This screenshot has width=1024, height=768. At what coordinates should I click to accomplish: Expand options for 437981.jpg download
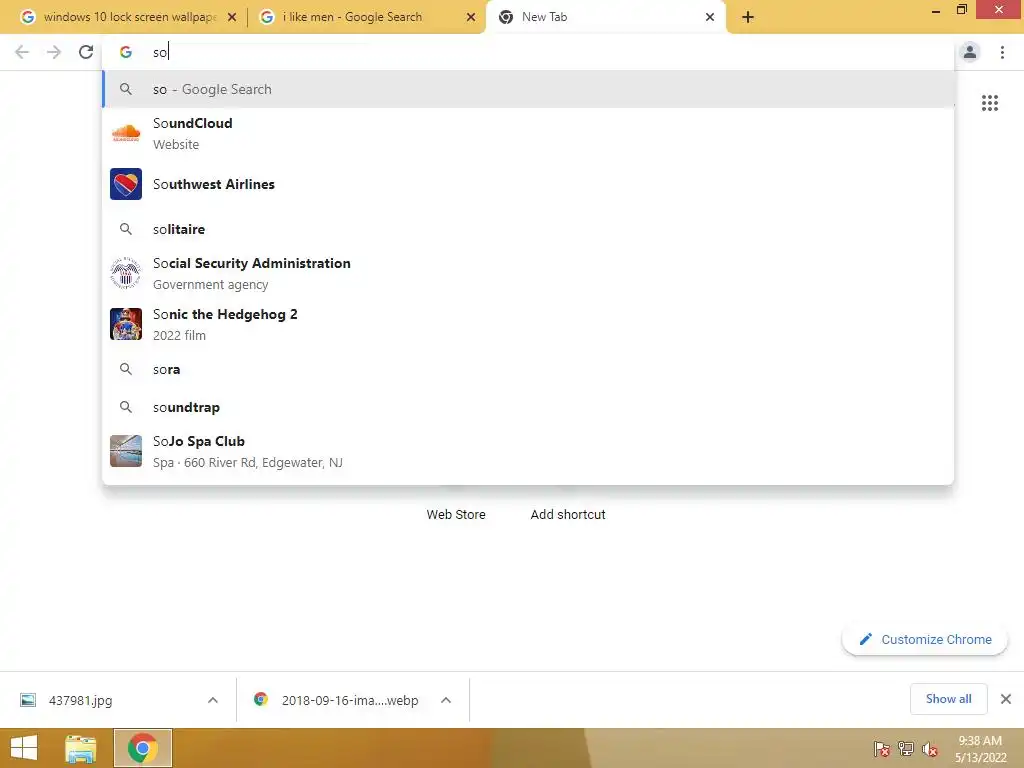tap(213, 700)
